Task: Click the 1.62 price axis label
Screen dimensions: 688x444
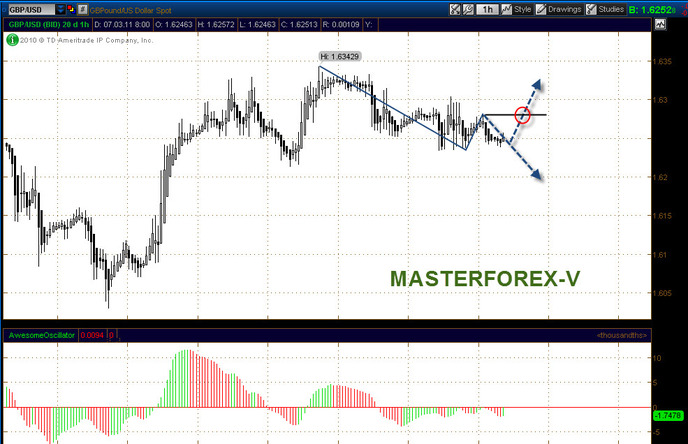Action: point(660,177)
